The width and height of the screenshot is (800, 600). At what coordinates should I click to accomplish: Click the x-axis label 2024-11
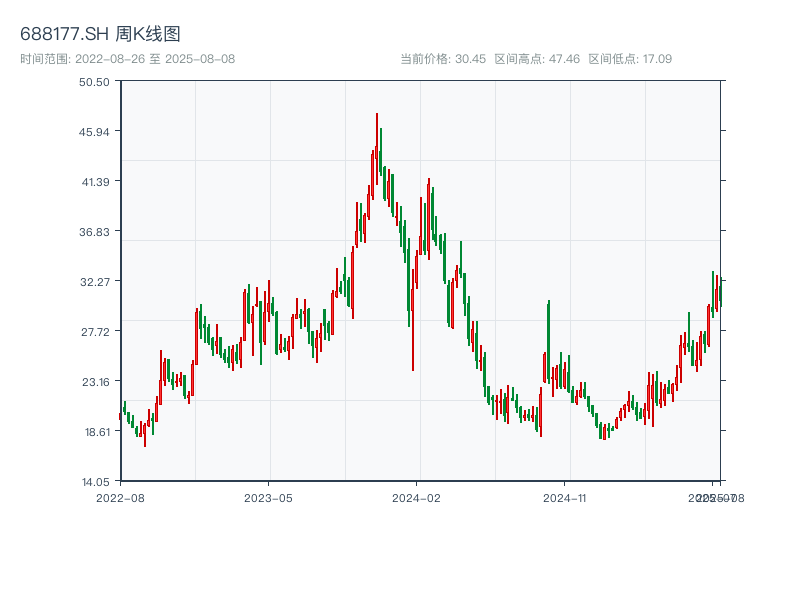coord(564,498)
